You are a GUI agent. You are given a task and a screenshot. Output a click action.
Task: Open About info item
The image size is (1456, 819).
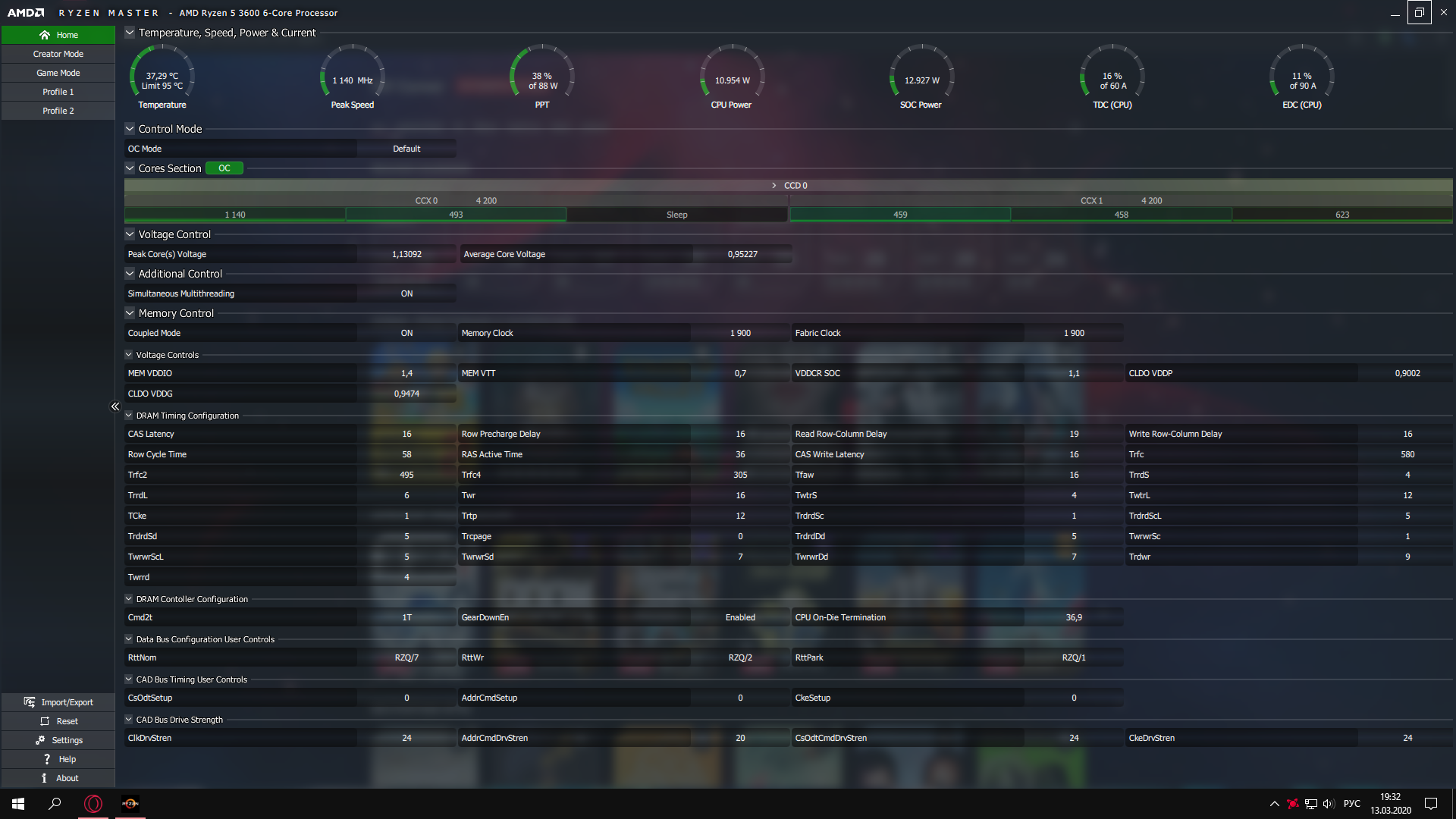pos(44,778)
